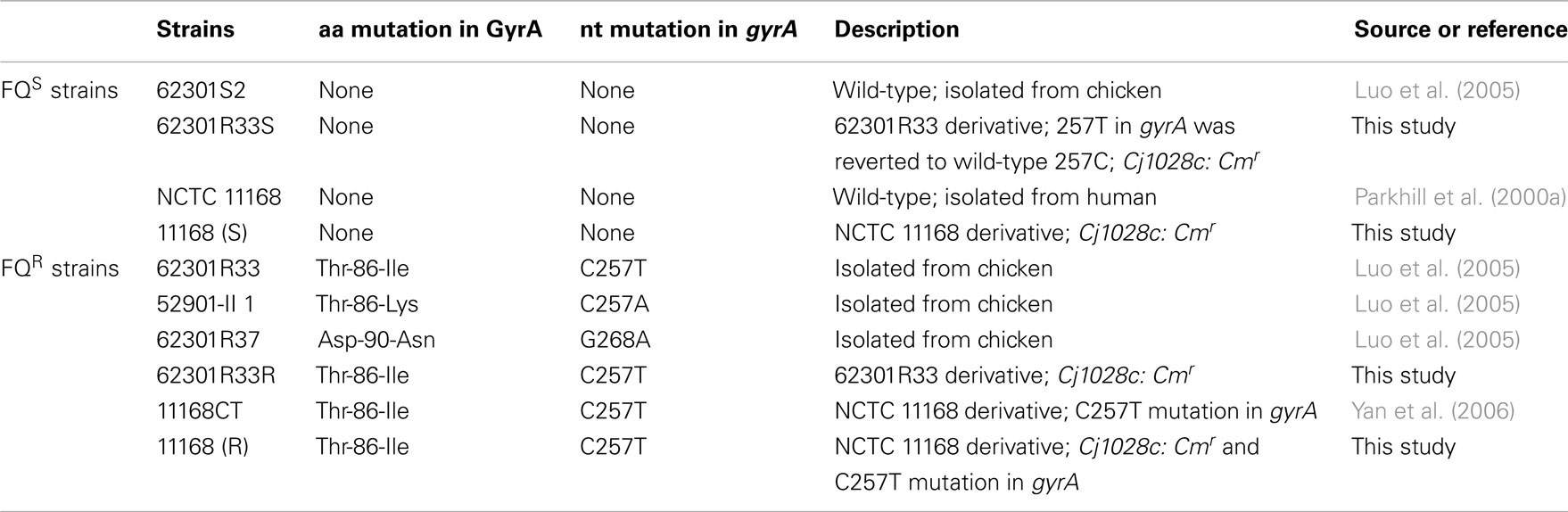Open Luo et al. (2005) reference for 52901-II 1
The height and width of the screenshot is (512, 1568).
point(1436,304)
